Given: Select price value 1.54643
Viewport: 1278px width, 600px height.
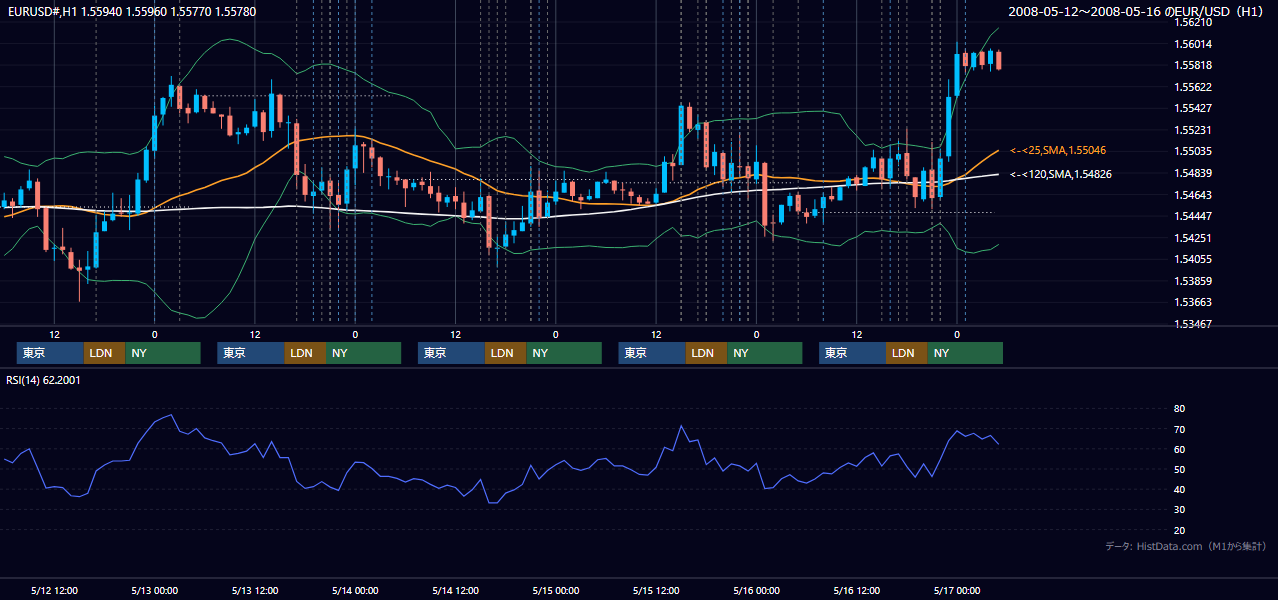Looking at the screenshot, I should click(x=1194, y=195).
